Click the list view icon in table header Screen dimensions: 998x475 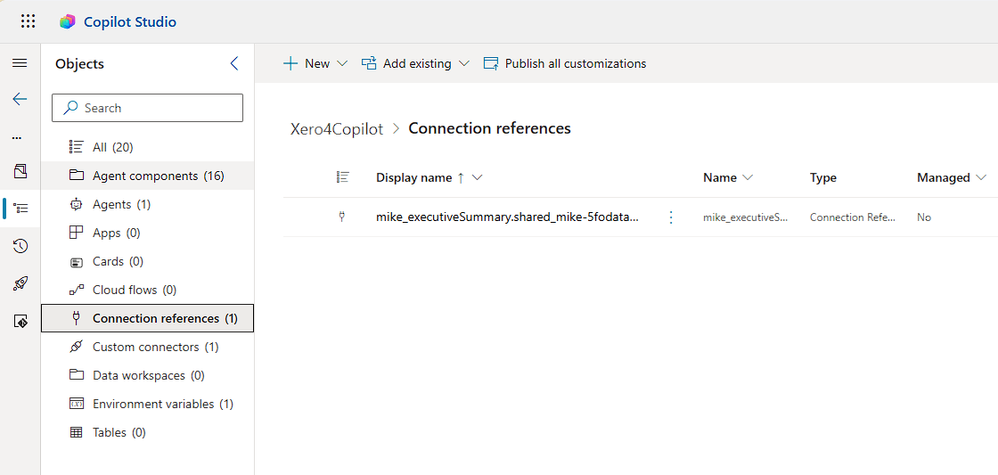pos(342,178)
